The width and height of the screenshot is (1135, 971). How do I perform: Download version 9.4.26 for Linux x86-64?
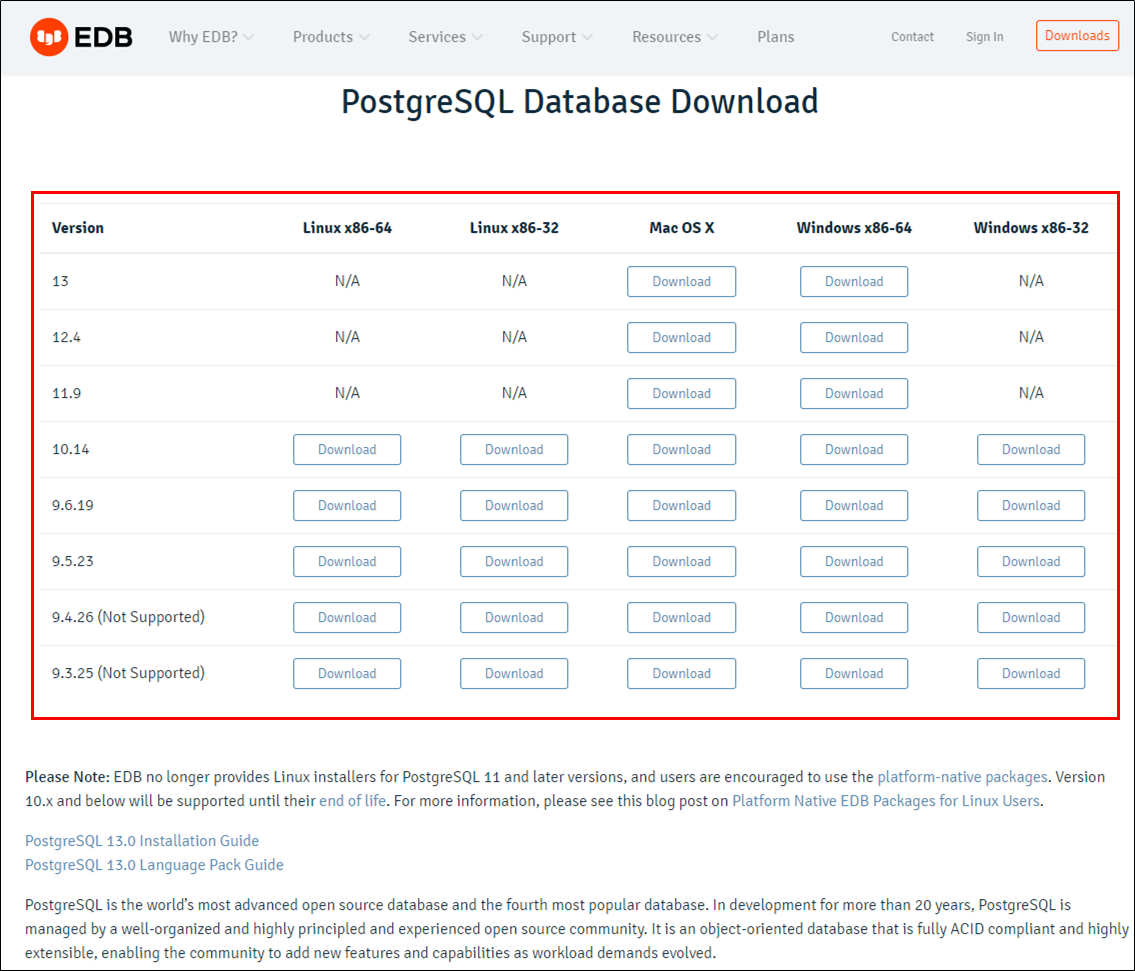[x=347, y=618]
